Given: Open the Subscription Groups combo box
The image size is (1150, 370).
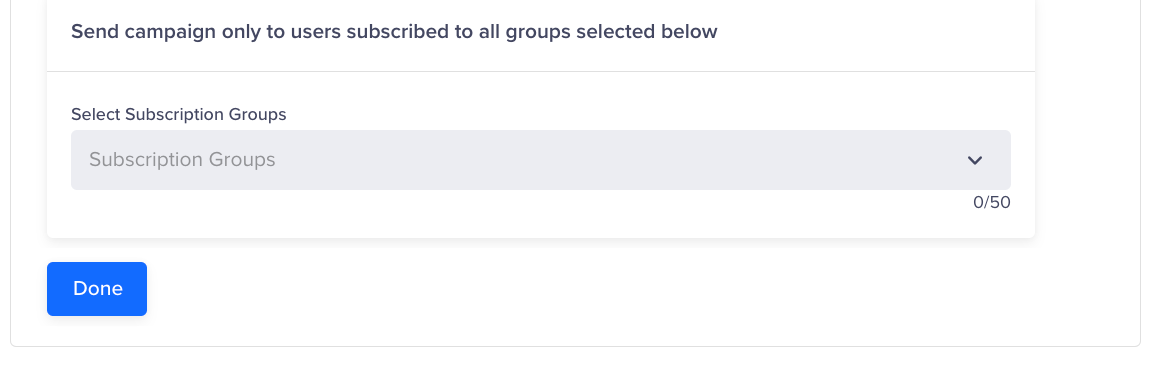Looking at the screenshot, I should (541, 160).
